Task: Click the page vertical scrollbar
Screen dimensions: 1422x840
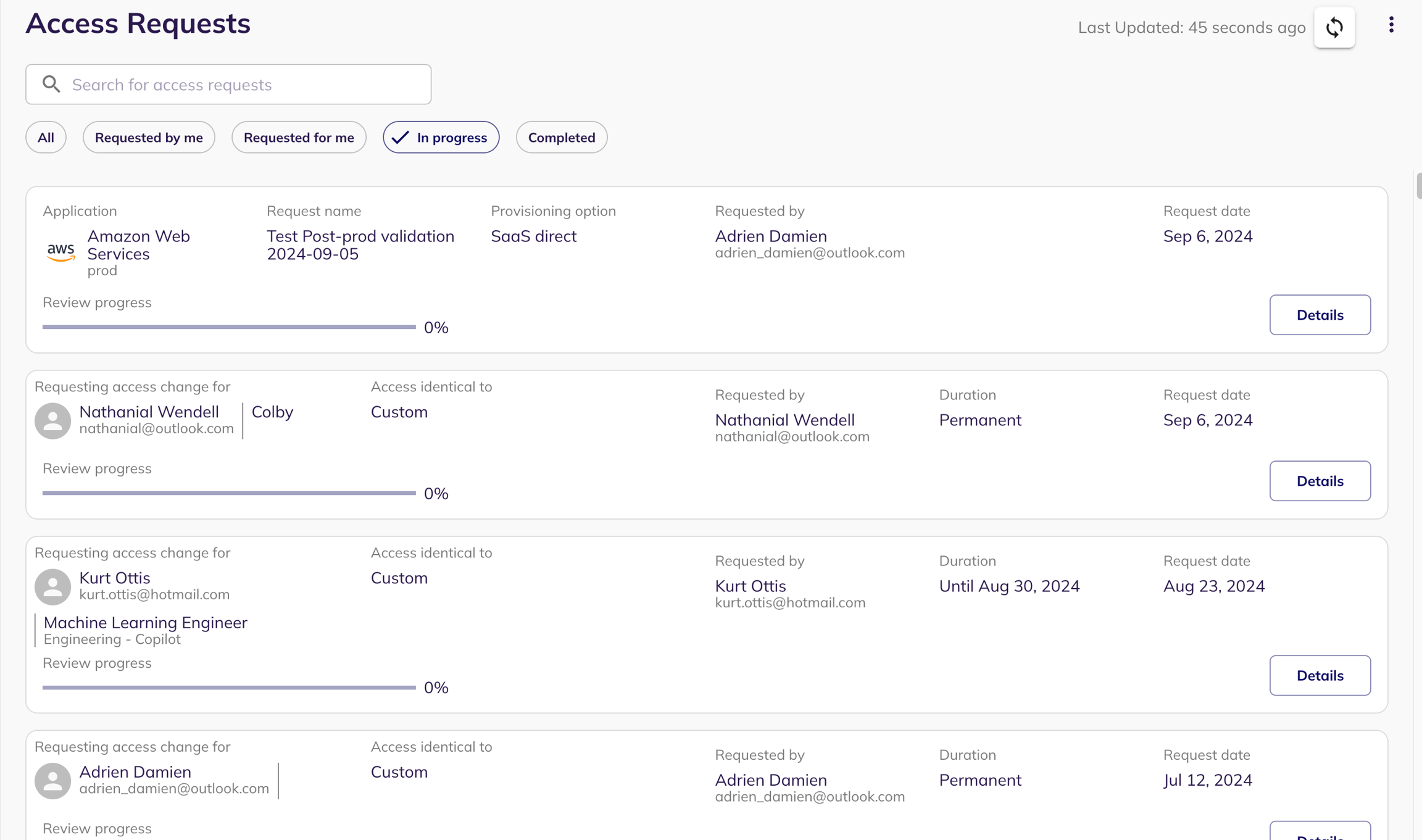Action: (x=1418, y=185)
